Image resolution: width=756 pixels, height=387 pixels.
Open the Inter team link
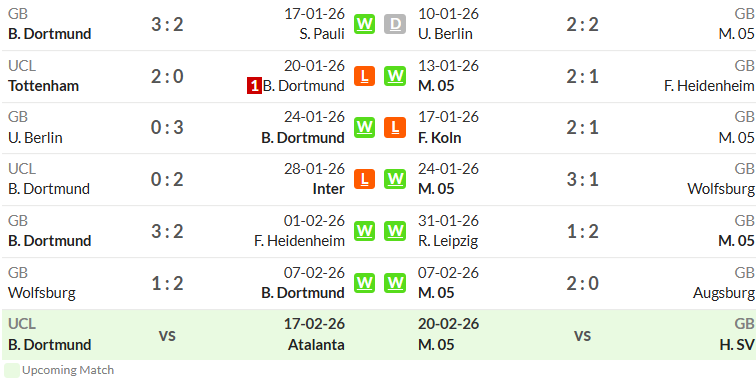point(328,189)
